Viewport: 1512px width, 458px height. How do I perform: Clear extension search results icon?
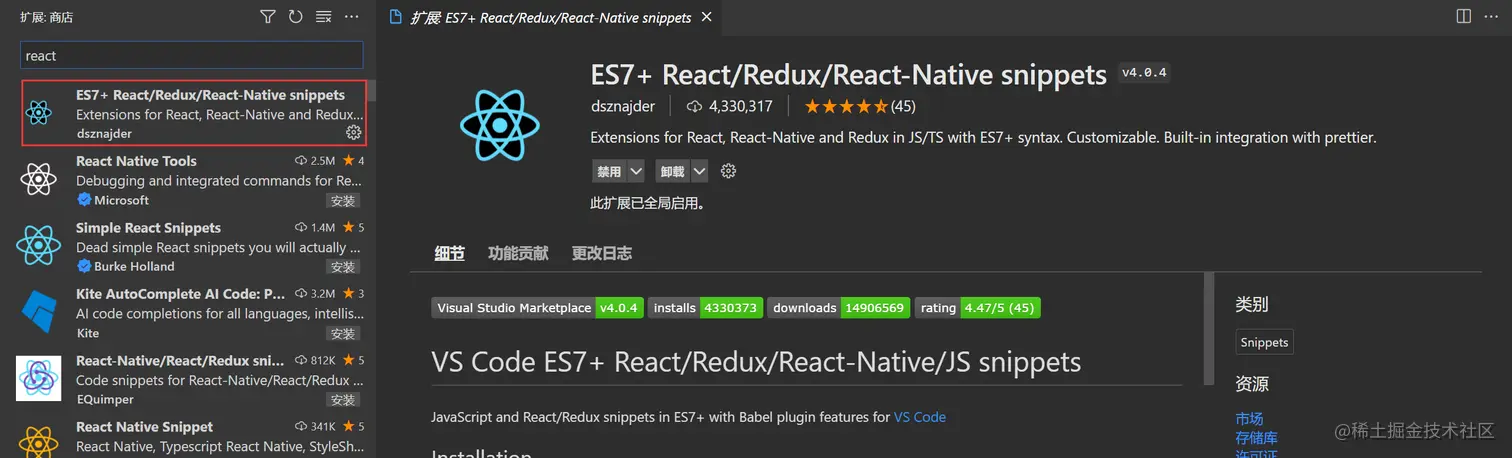point(323,17)
